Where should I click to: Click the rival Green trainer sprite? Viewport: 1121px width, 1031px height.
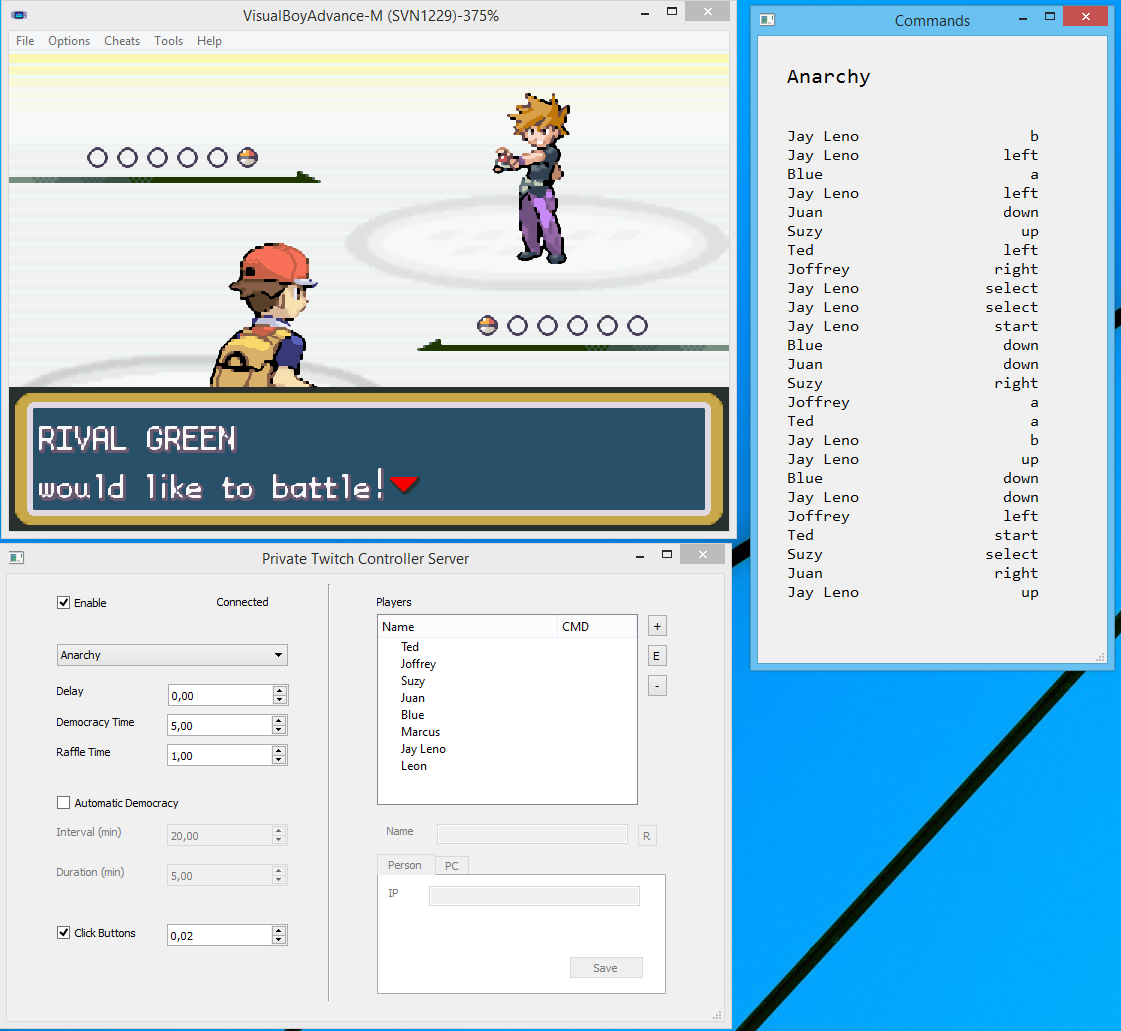pos(533,179)
